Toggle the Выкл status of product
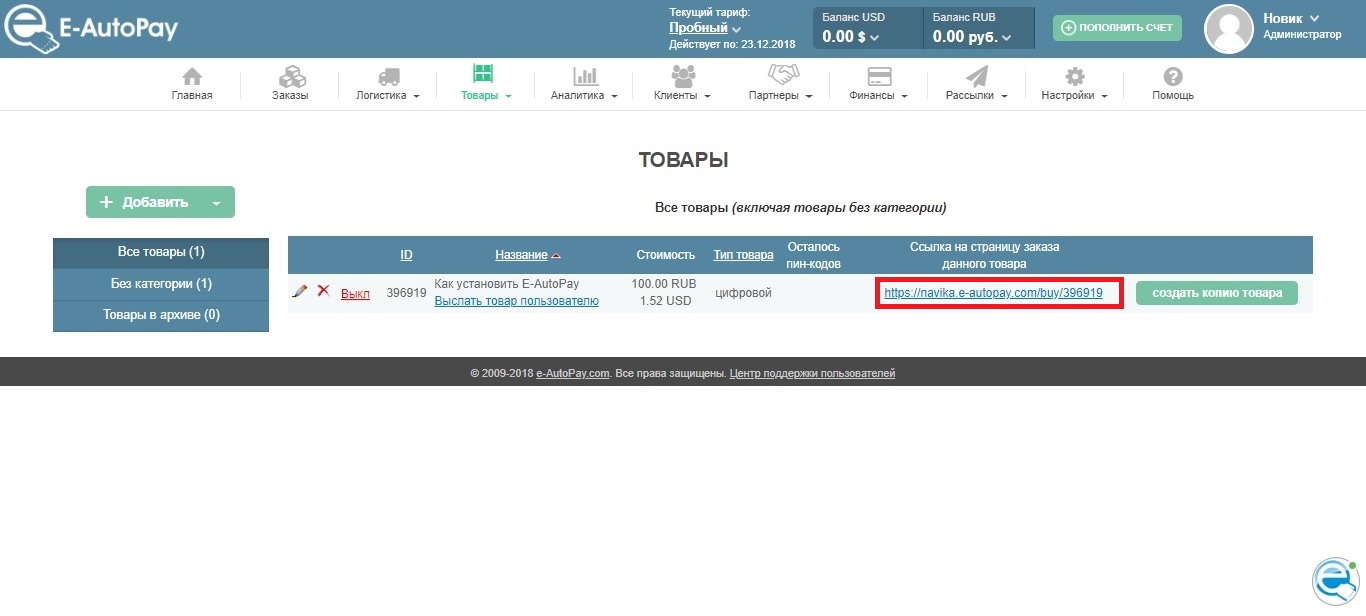 pos(355,294)
